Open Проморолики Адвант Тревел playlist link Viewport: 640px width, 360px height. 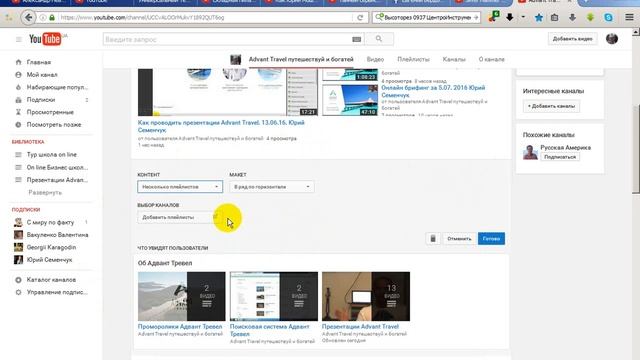pos(180,327)
